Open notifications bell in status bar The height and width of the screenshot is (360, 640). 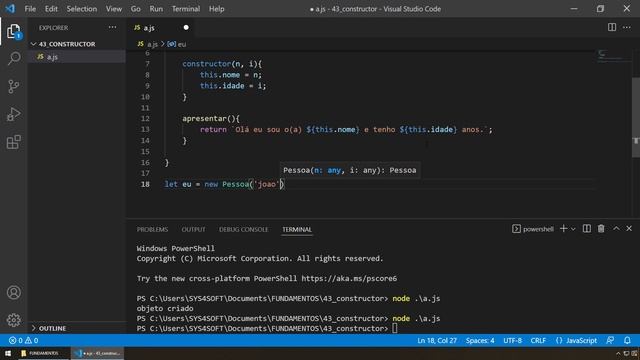(x=627, y=340)
